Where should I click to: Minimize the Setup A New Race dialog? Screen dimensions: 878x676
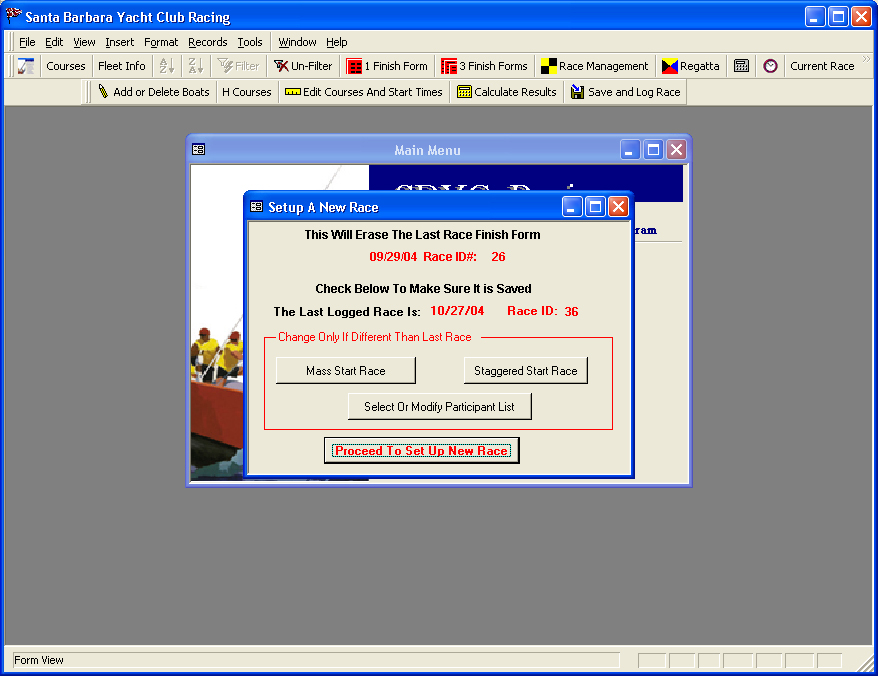point(572,207)
